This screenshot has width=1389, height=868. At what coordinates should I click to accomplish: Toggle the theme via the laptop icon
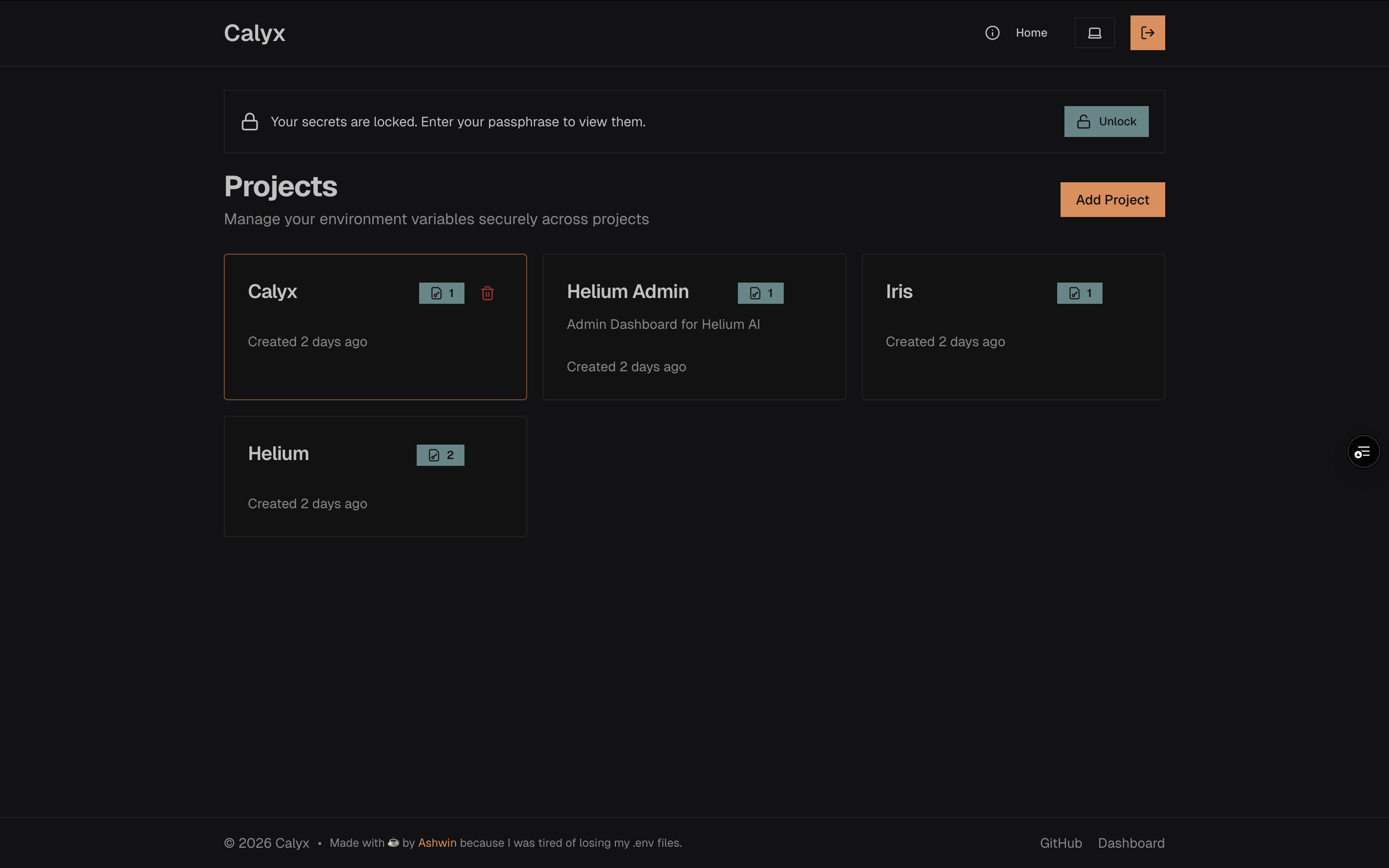click(x=1094, y=33)
